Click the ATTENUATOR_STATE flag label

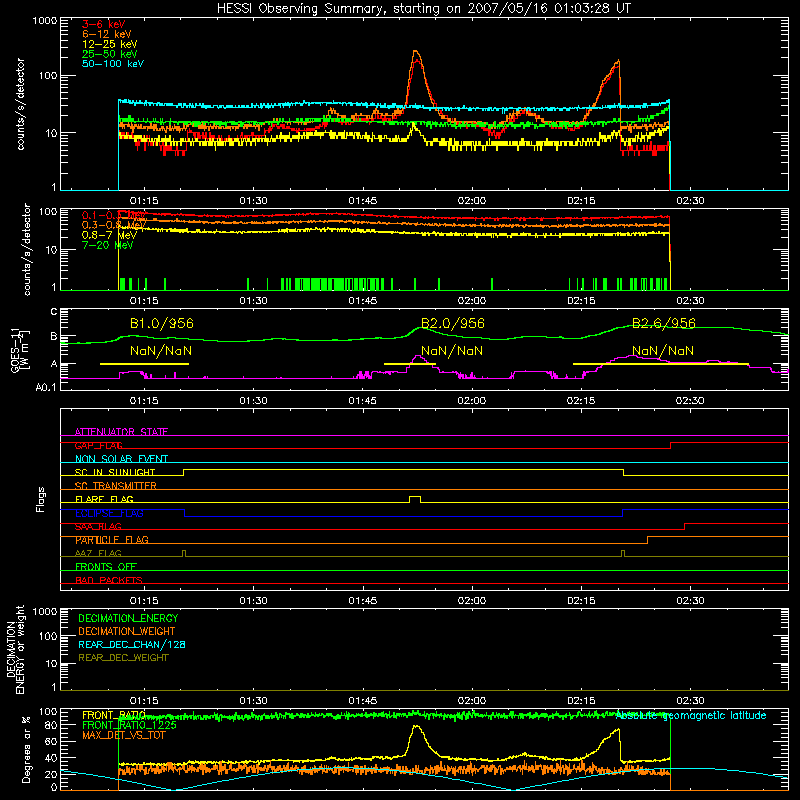[121, 432]
